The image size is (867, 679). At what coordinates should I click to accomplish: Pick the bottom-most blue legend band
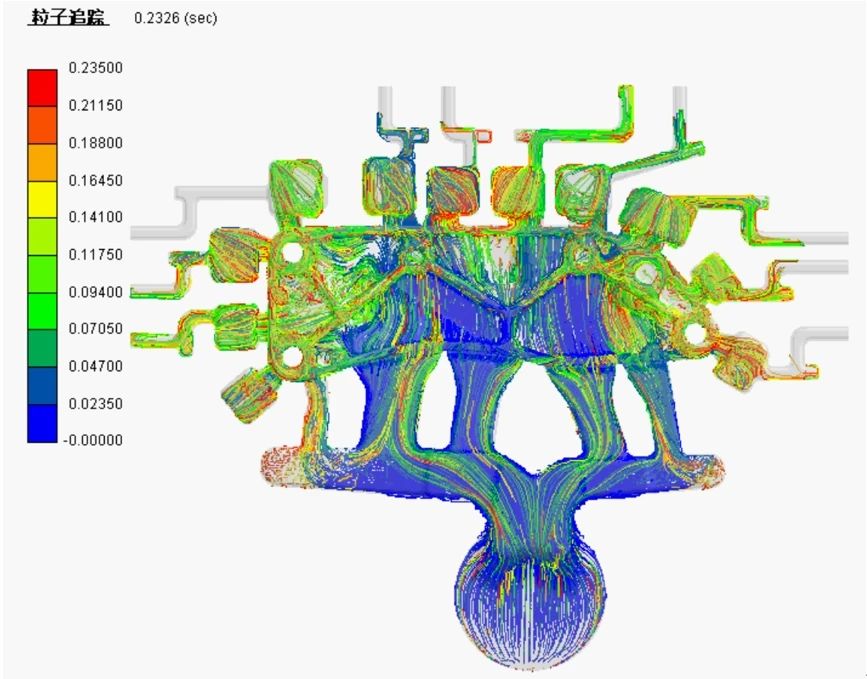click(x=42, y=422)
